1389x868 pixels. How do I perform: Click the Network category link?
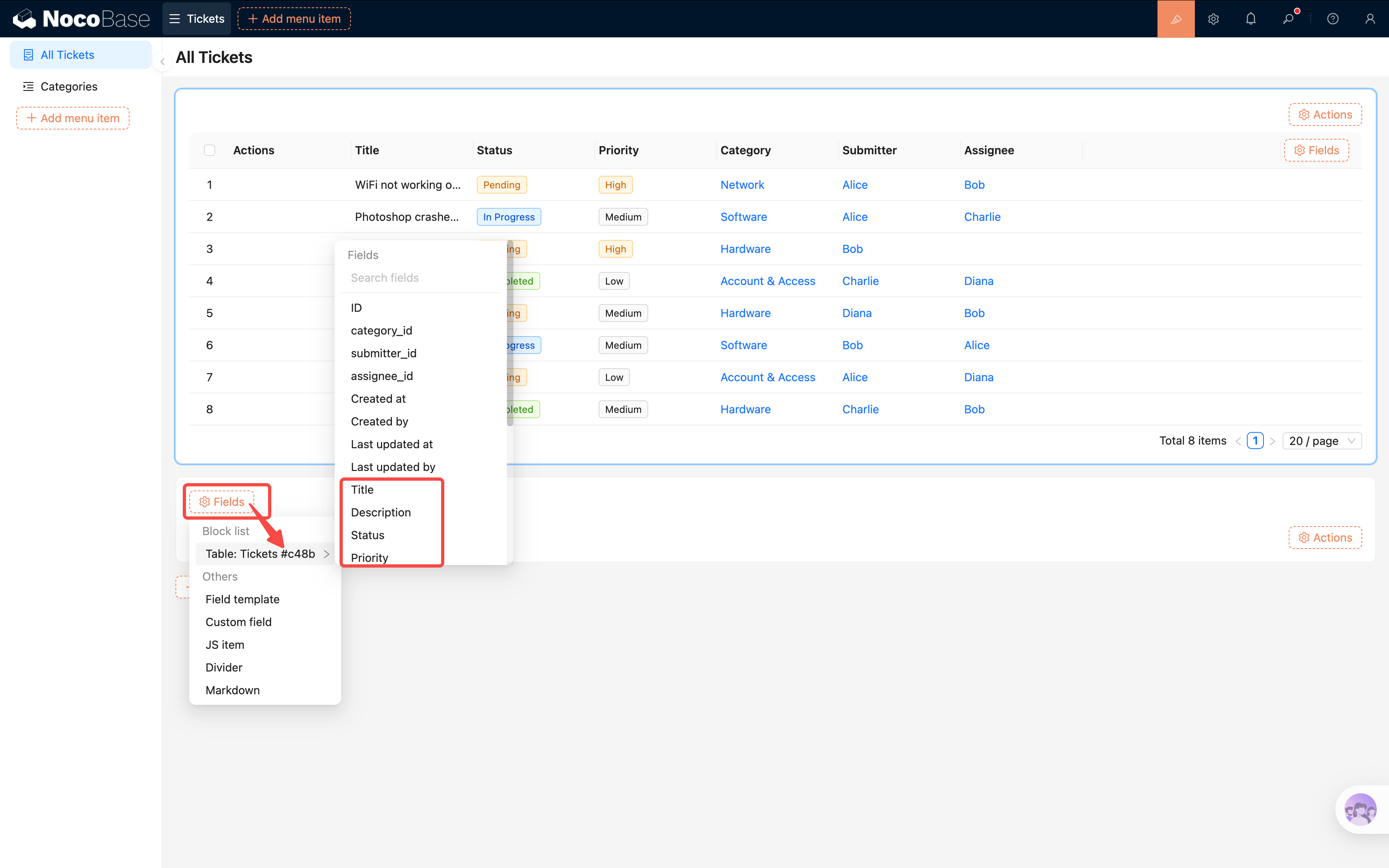pyautogui.click(x=742, y=185)
